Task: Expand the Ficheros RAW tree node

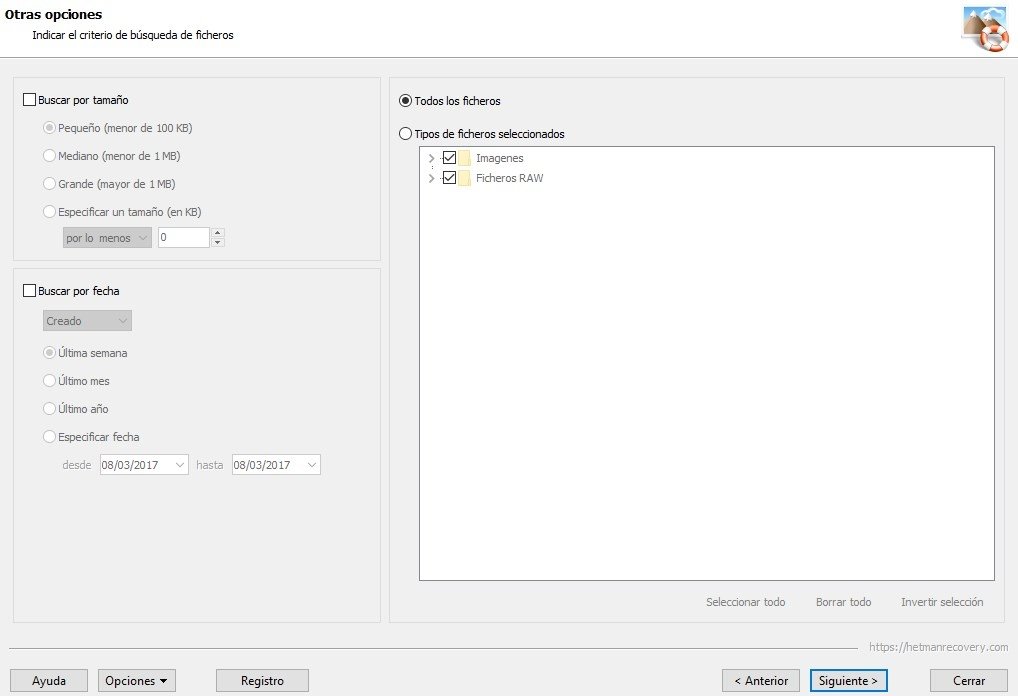Action: (x=431, y=178)
